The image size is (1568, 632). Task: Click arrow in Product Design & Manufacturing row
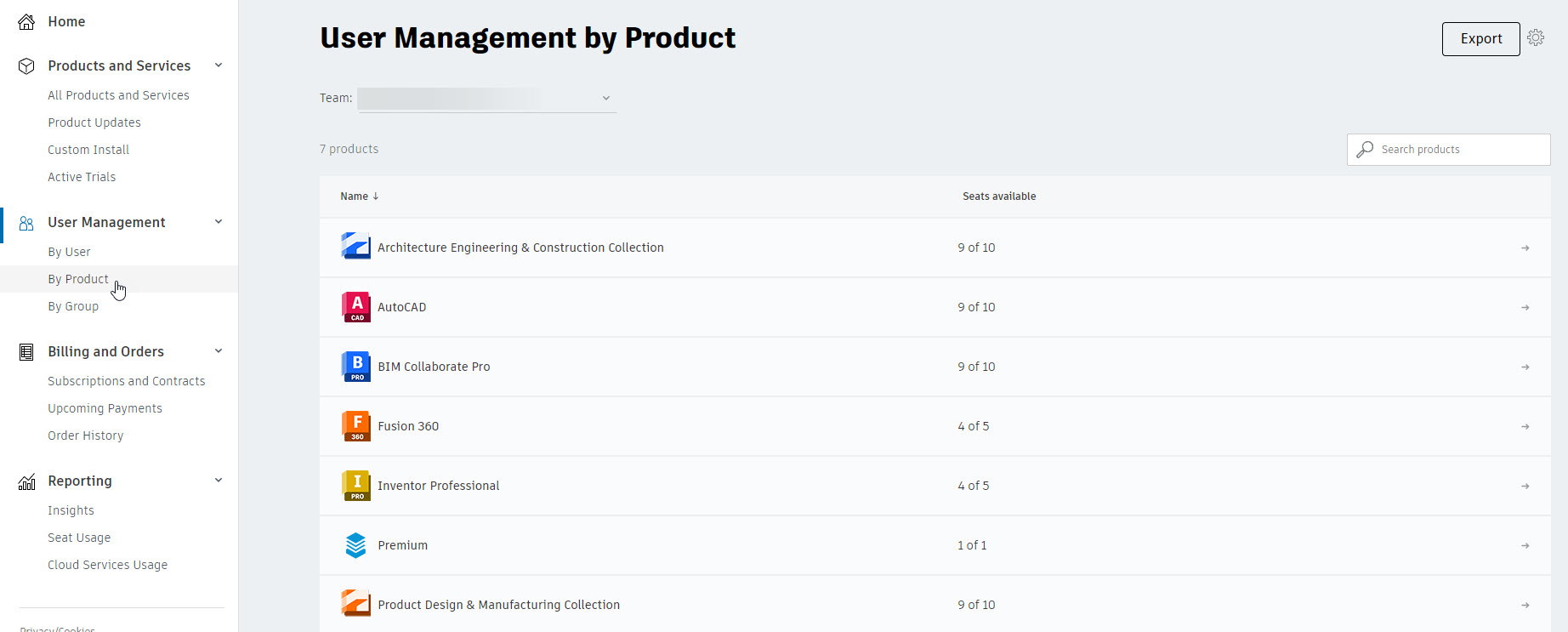click(x=1525, y=606)
